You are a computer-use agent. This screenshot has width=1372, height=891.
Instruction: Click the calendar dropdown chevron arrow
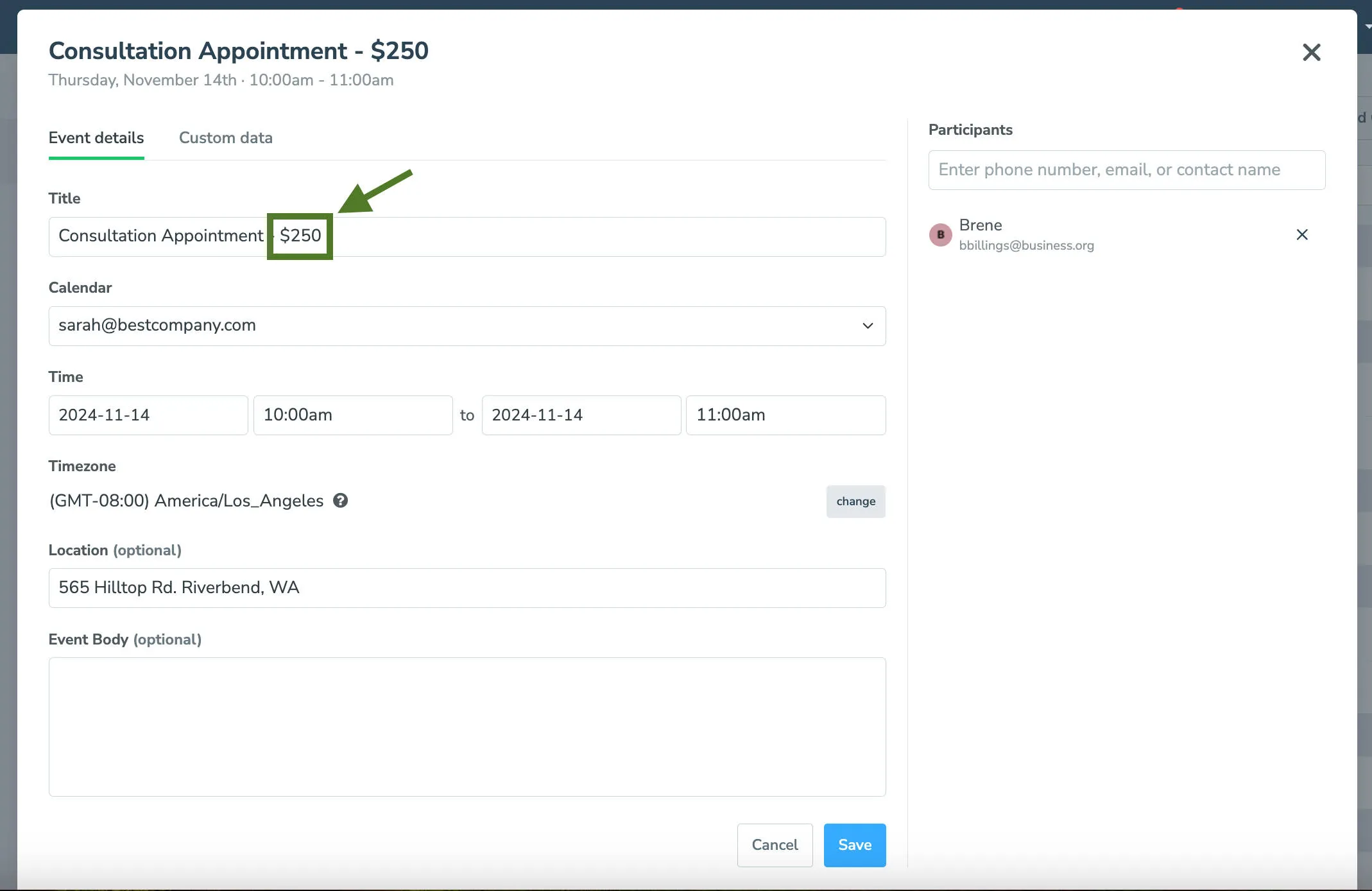pos(868,325)
